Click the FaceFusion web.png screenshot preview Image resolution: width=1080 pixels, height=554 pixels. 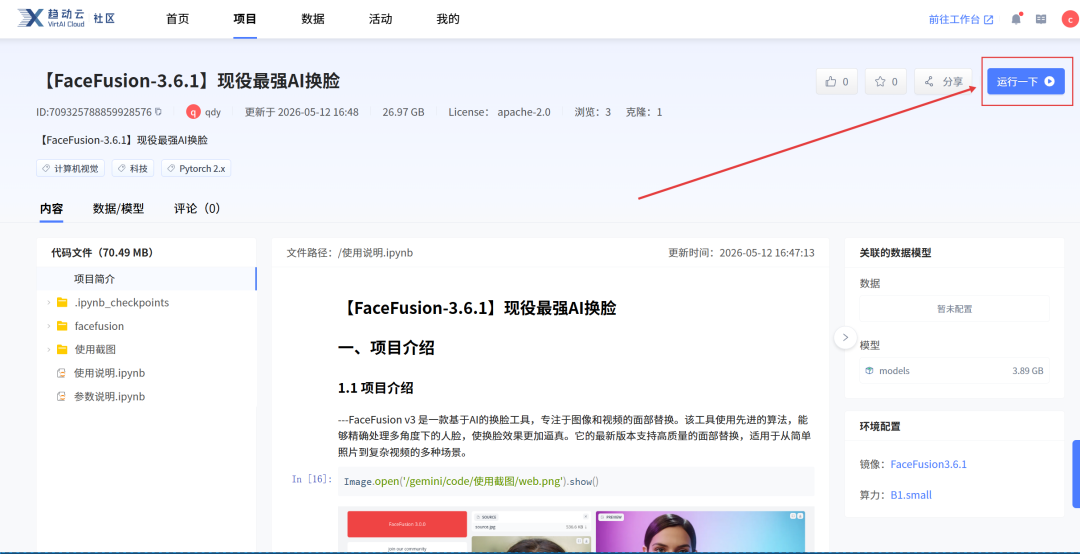(576, 529)
